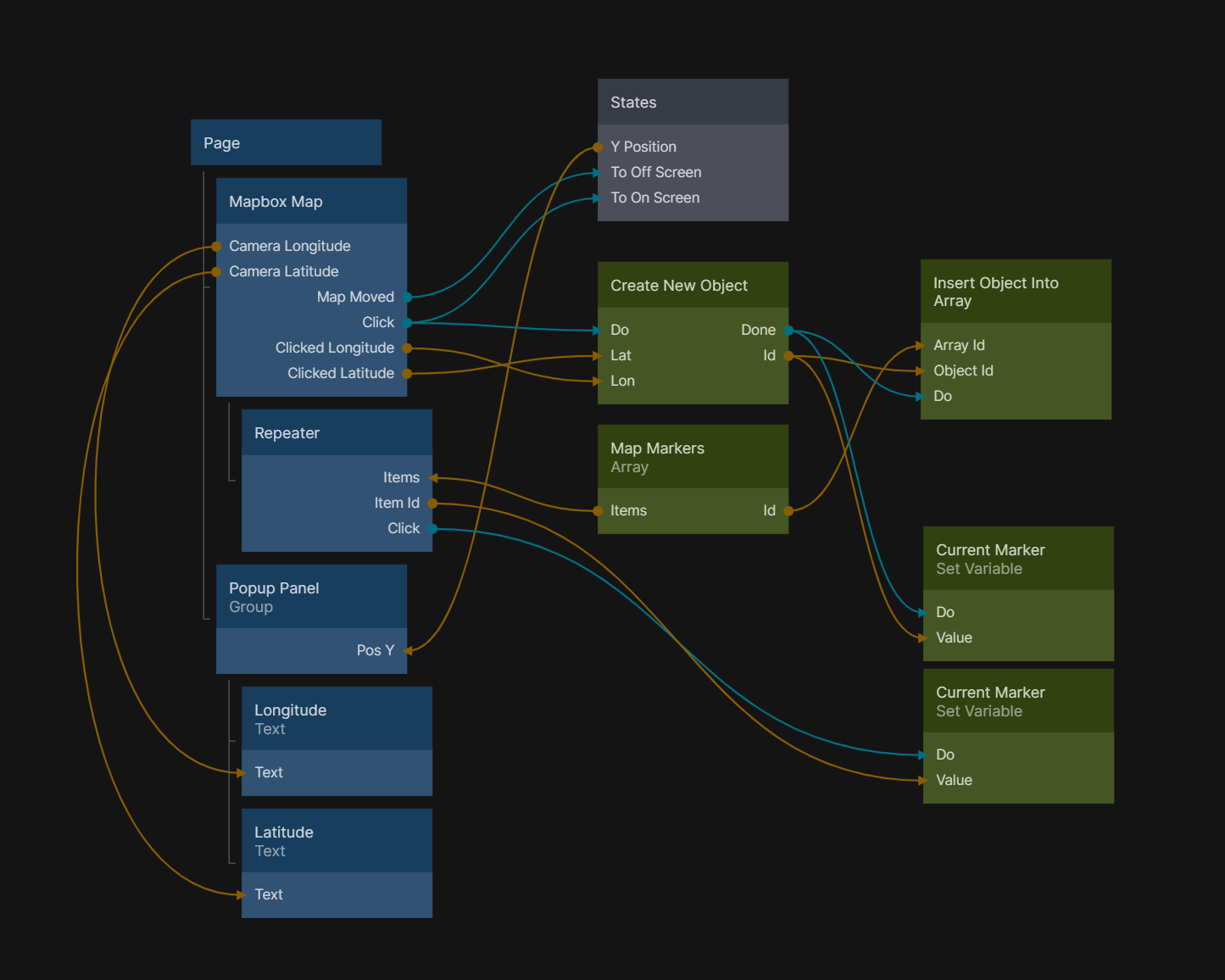Select the Popup Panel Group node

pos(311,597)
